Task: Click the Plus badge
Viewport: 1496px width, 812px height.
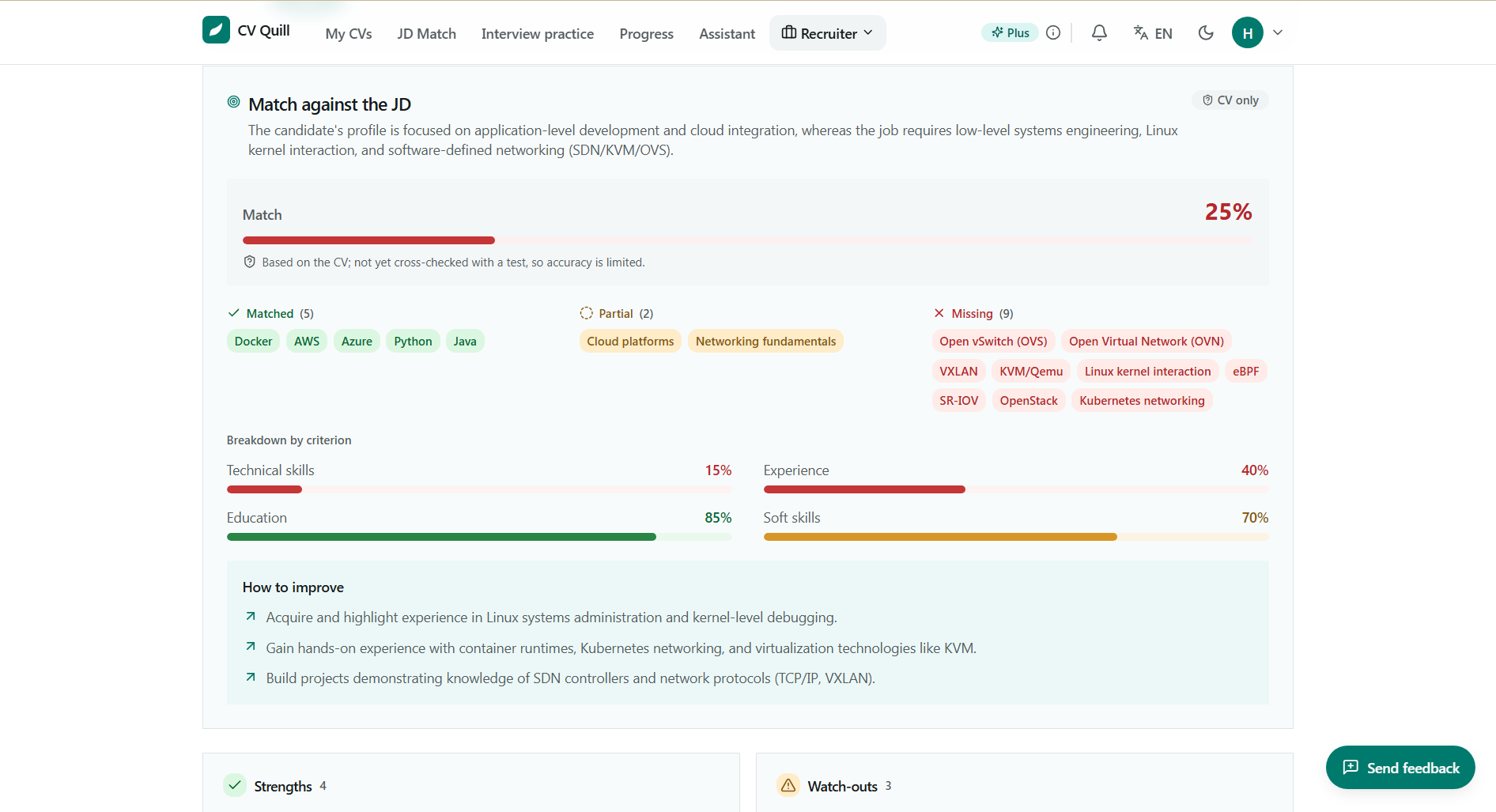Action: (x=1010, y=32)
